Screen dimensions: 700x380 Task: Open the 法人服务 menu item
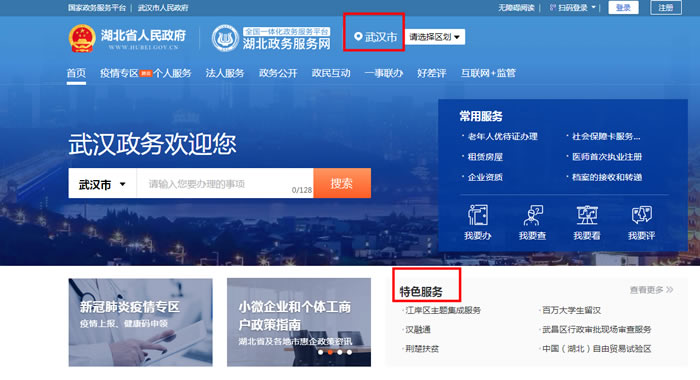coord(225,73)
